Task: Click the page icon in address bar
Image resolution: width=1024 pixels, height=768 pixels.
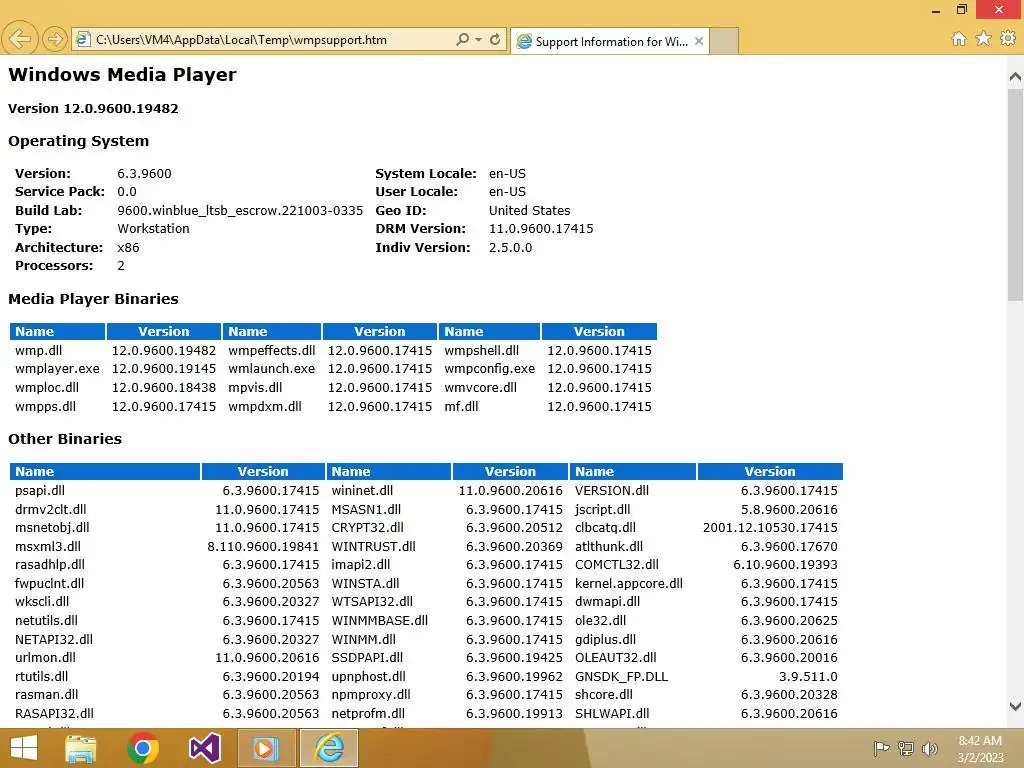Action: click(82, 39)
